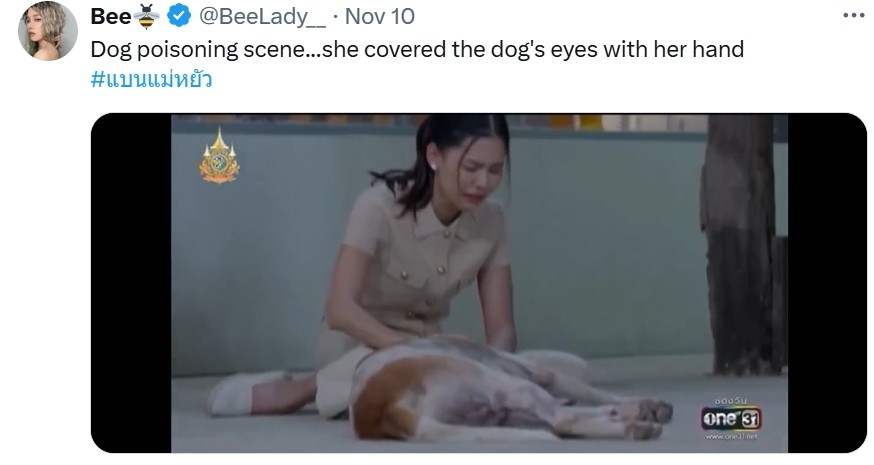The width and height of the screenshot is (874, 465).
Task: Click the www.one31.net text in video
Action: coord(731,437)
